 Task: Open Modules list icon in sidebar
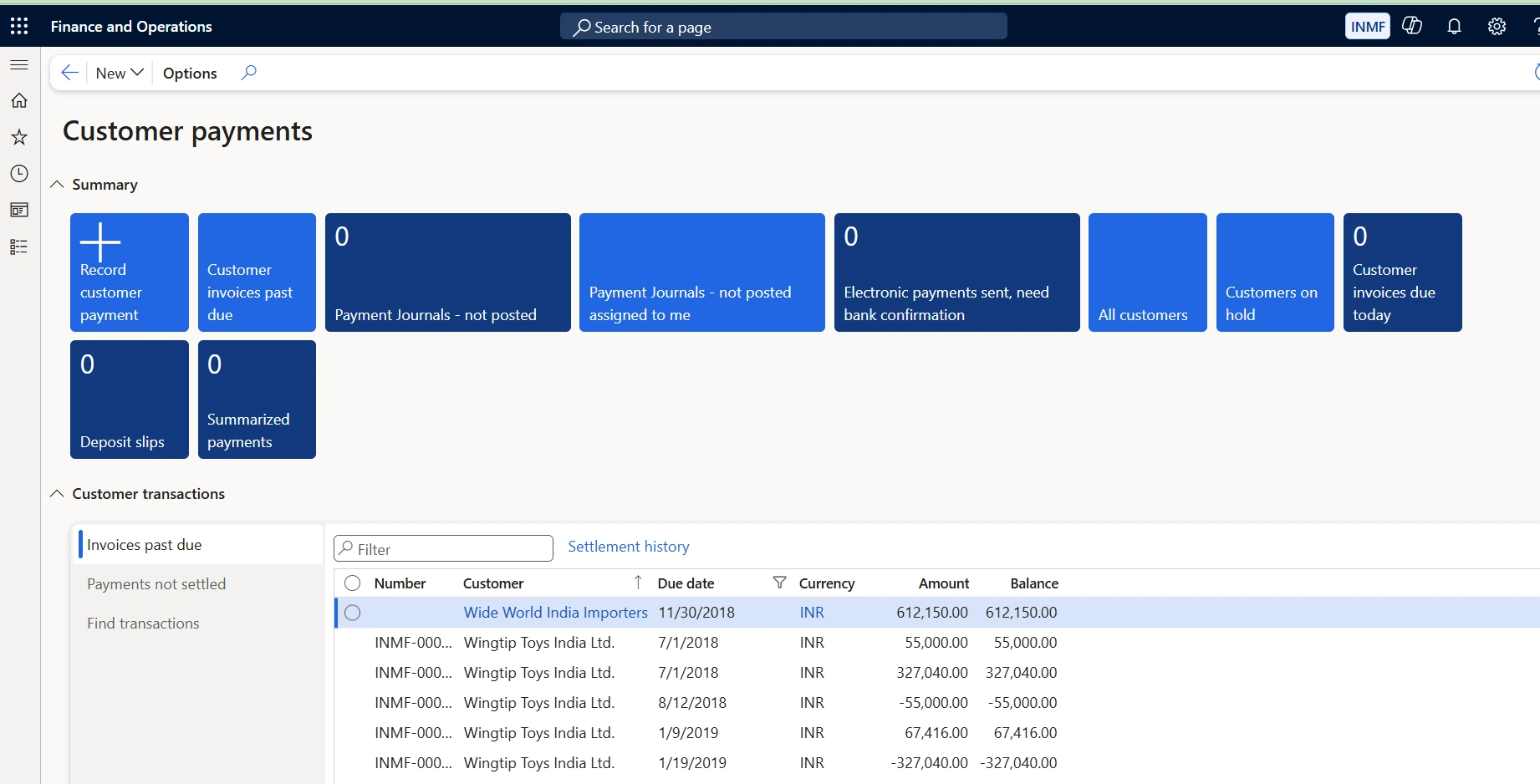pyautogui.click(x=19, y=247)
